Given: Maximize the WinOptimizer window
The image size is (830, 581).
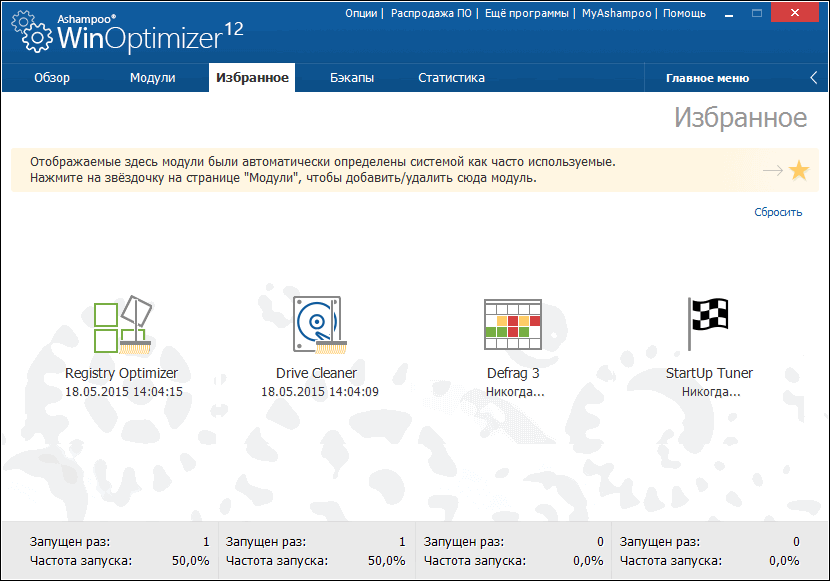Looking at the screenshot, I should tap(757, 13).
